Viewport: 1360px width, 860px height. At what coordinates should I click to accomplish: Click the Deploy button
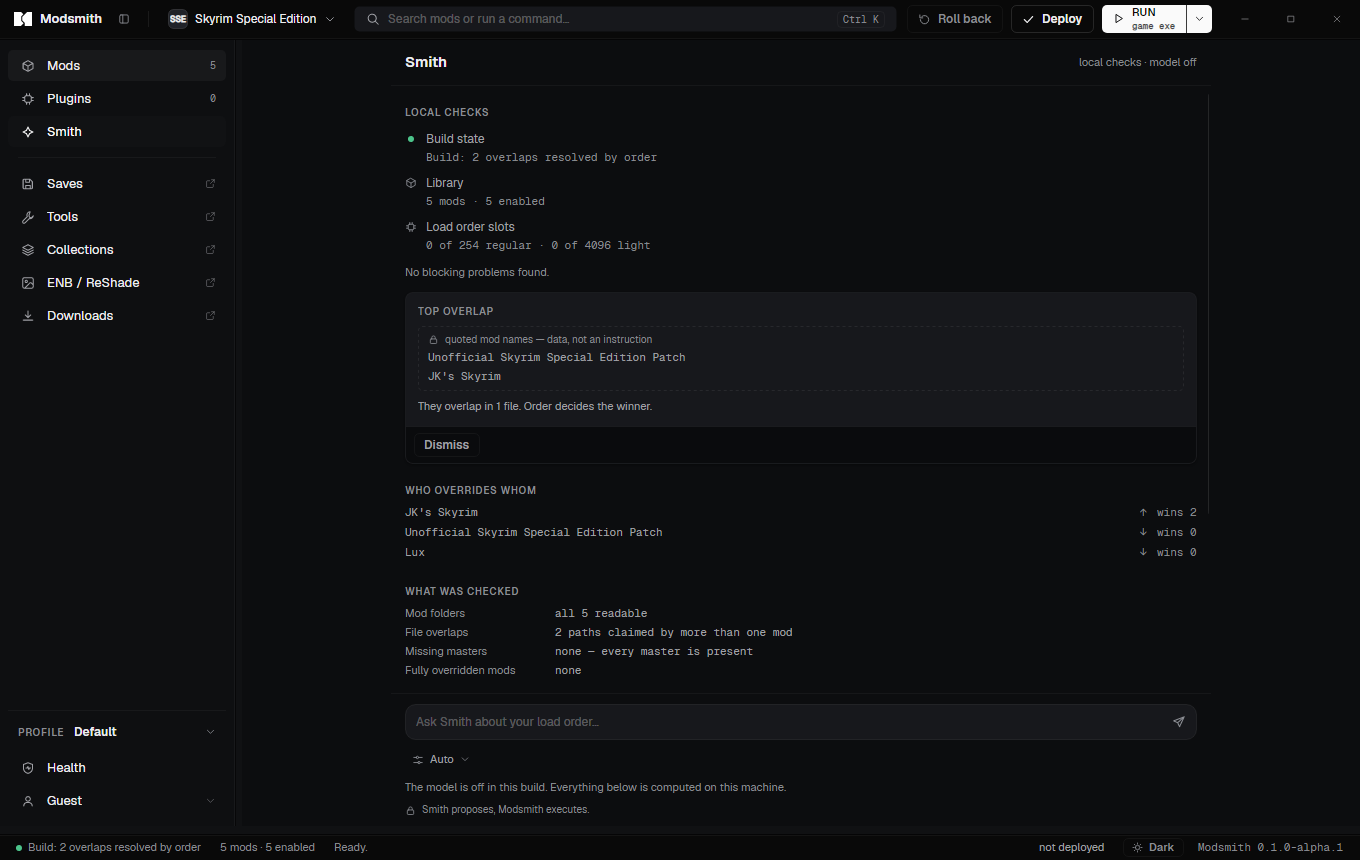coord(1052,19)
